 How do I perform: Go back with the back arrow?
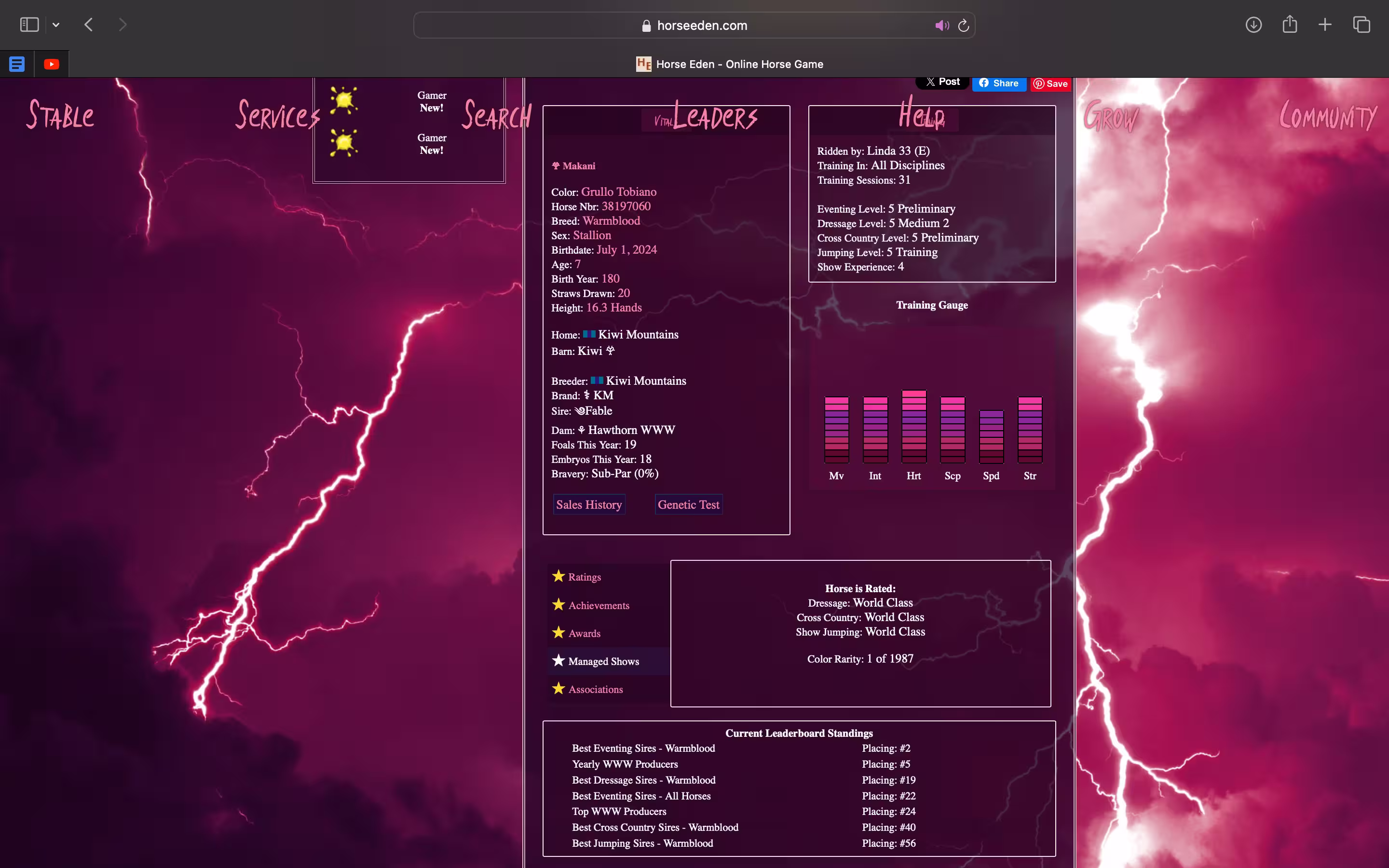(x=88, y=25)
